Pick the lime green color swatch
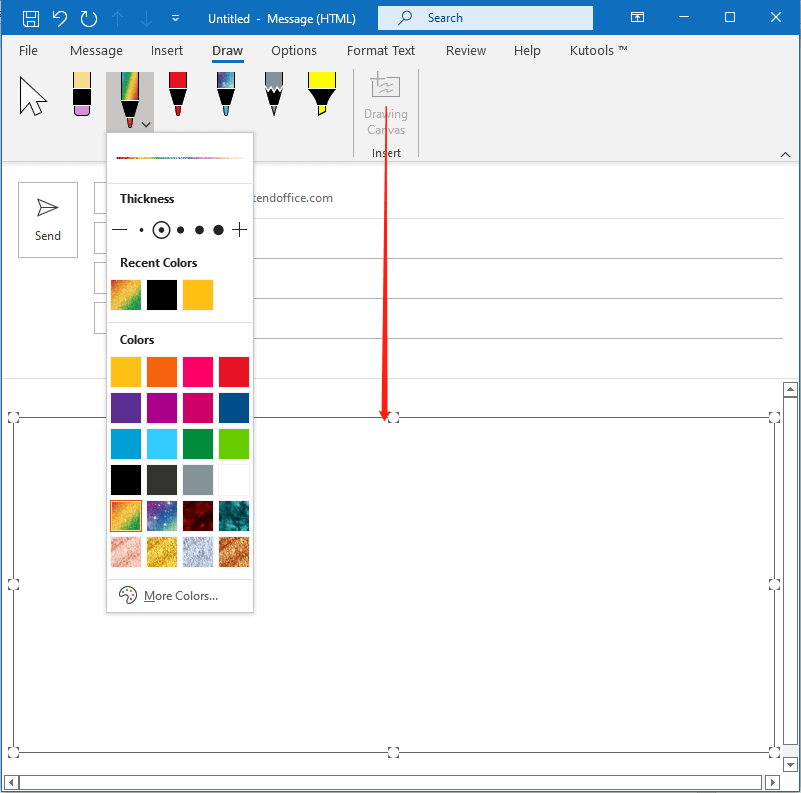This screenshot has height=793, width=801. point(234,444)
